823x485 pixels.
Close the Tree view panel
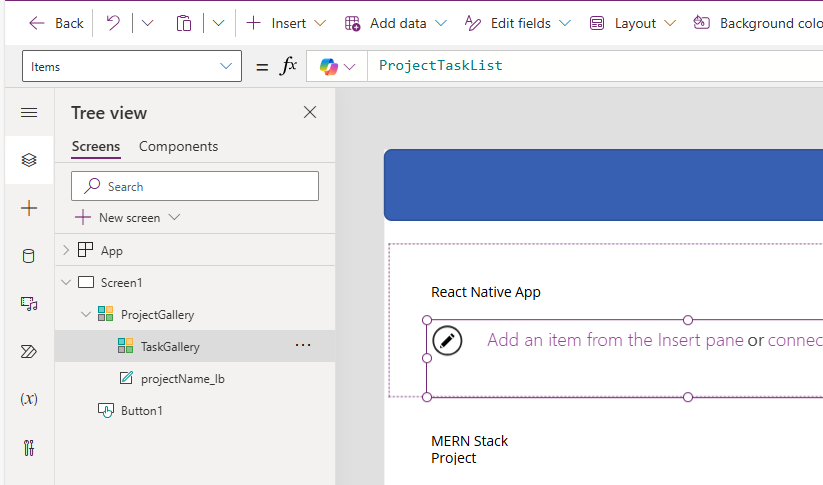click(x=310, y=112)
